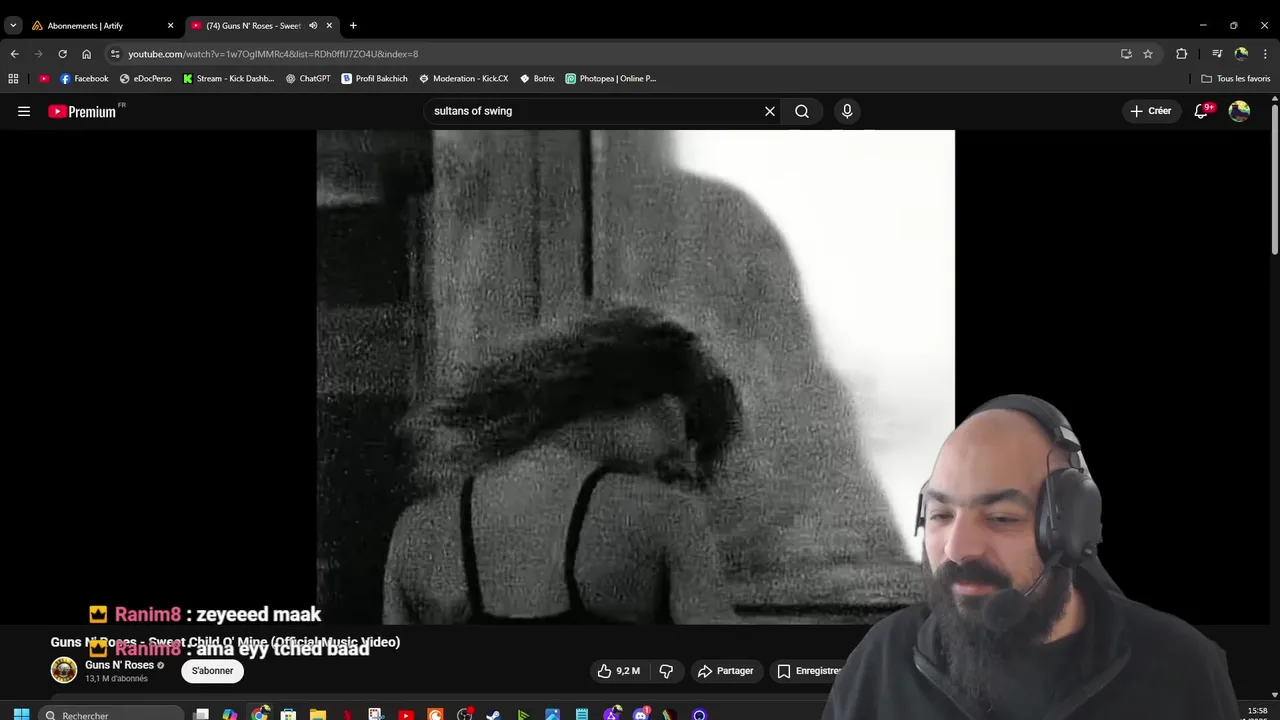Subscribe with the S'abonner button
Viewport: 1280px width, 720px height.
click(x=212, y=671)
